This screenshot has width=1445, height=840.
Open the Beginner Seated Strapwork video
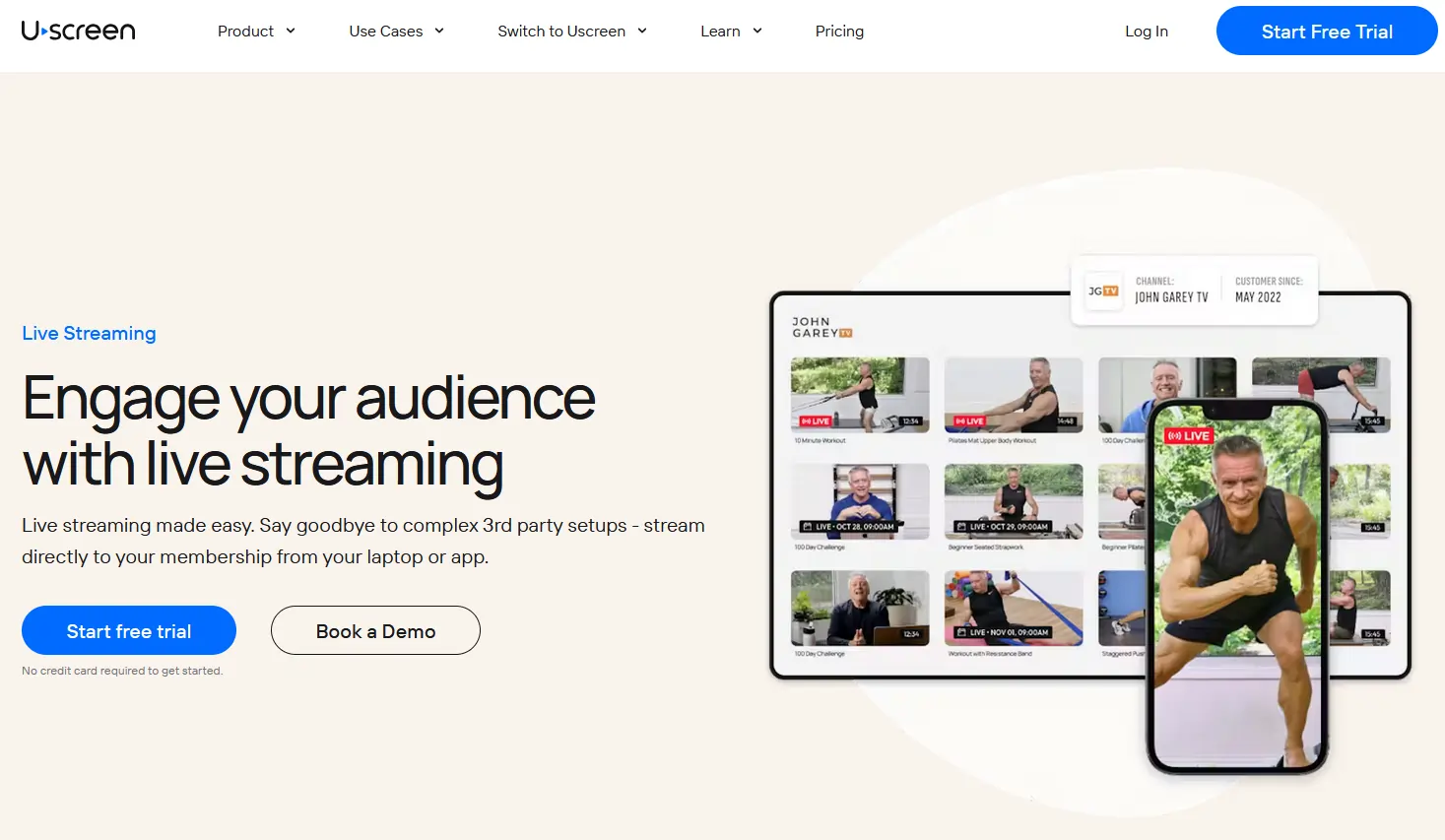pos(1013,502)
